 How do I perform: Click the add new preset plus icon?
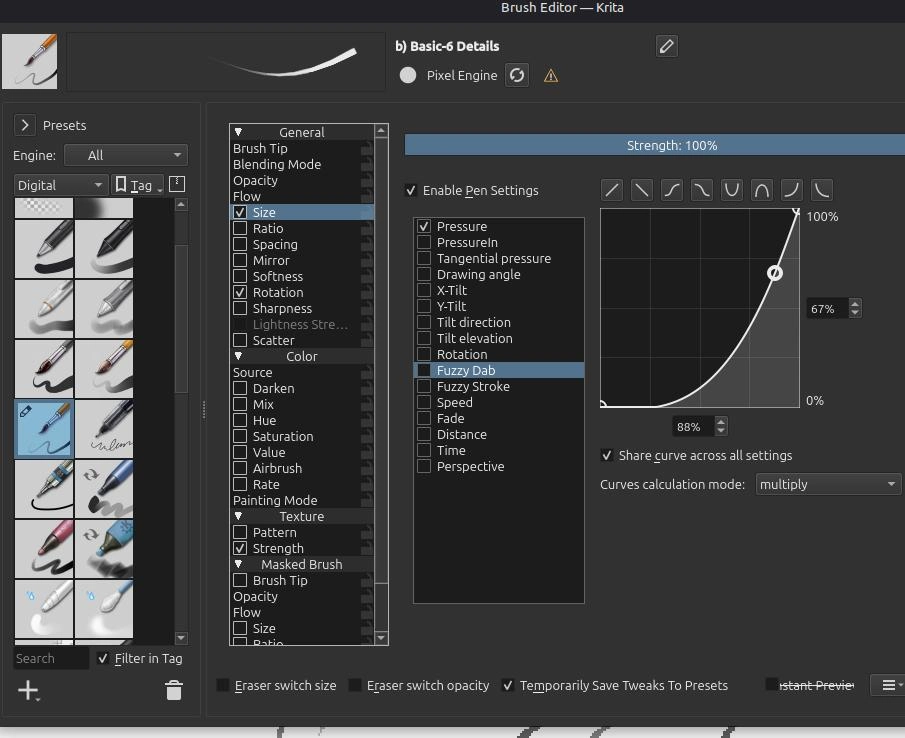(28, 690)
